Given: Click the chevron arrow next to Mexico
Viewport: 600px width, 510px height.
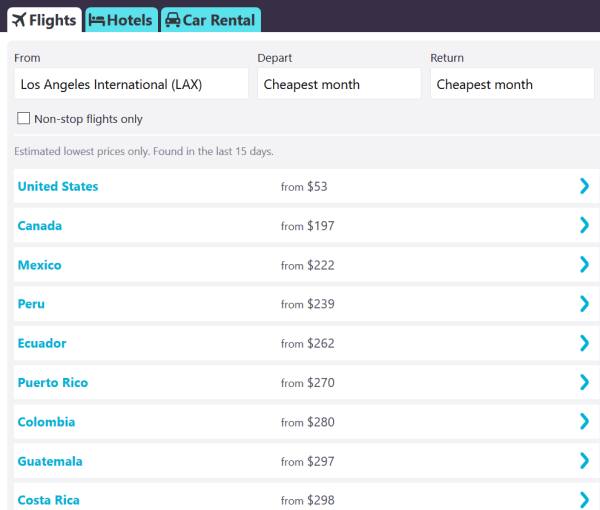Looking at the screenshot, I should tap(585, 265).
